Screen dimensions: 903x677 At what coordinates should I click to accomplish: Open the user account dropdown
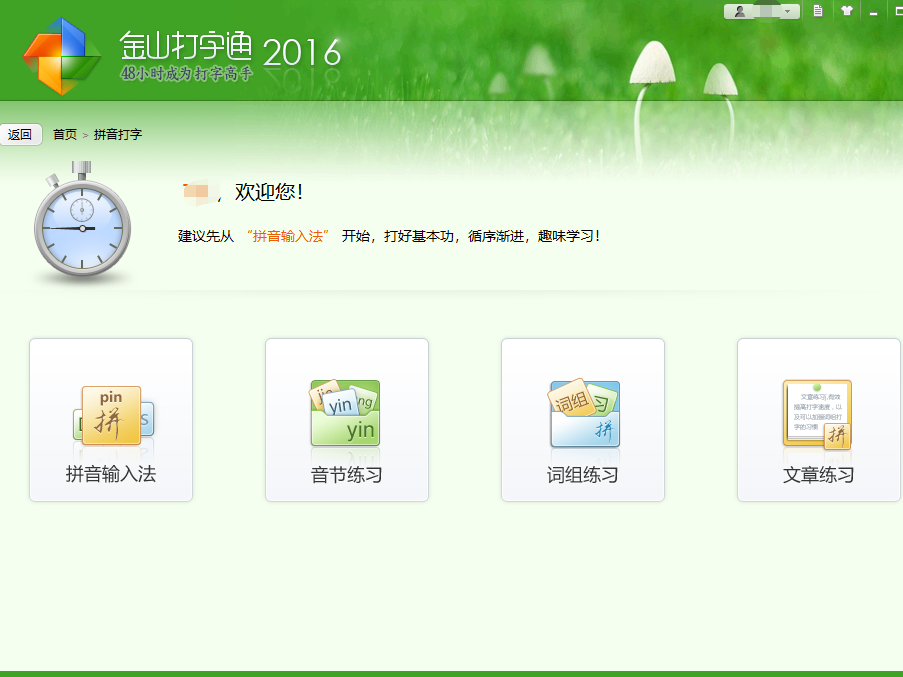(761, 11)
